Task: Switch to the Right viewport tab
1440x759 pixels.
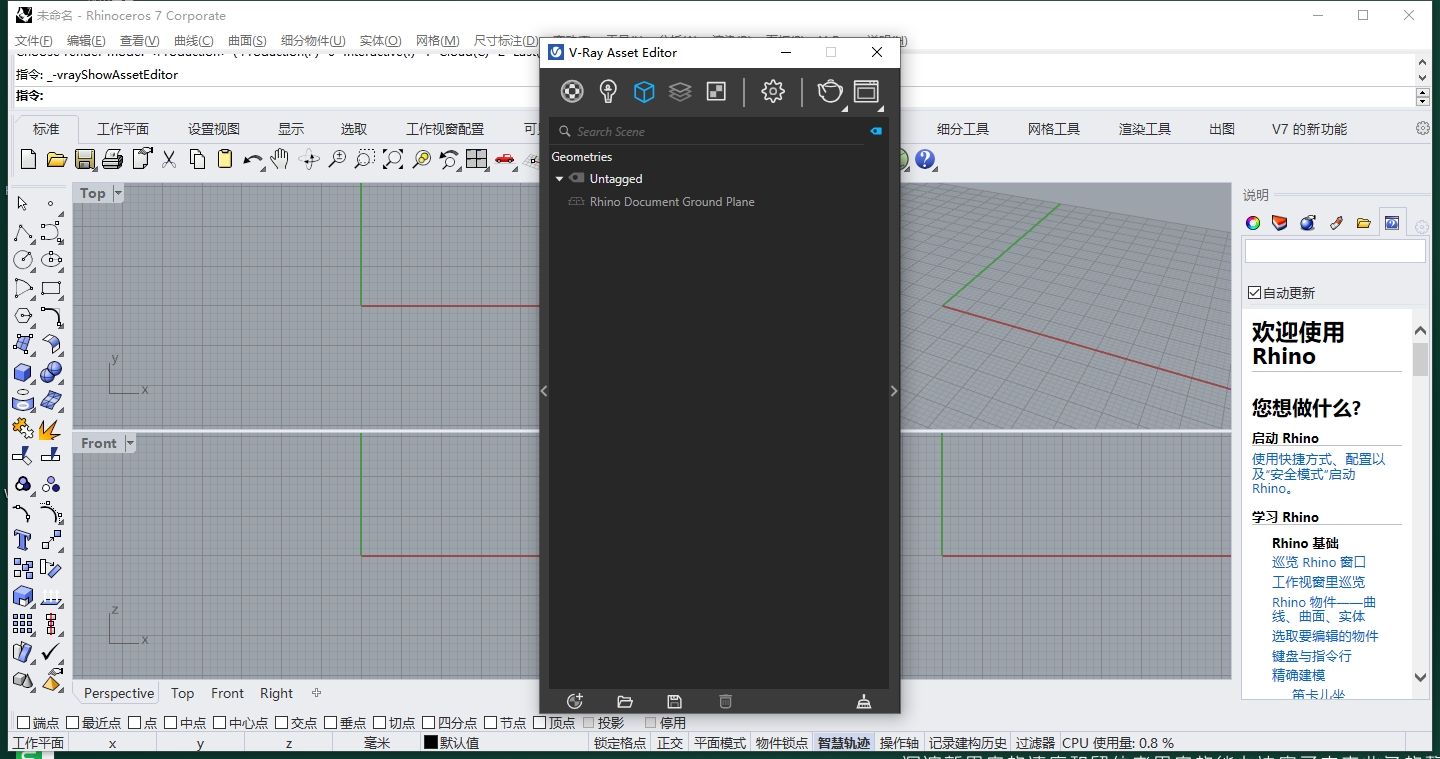Action: point(277,693)
